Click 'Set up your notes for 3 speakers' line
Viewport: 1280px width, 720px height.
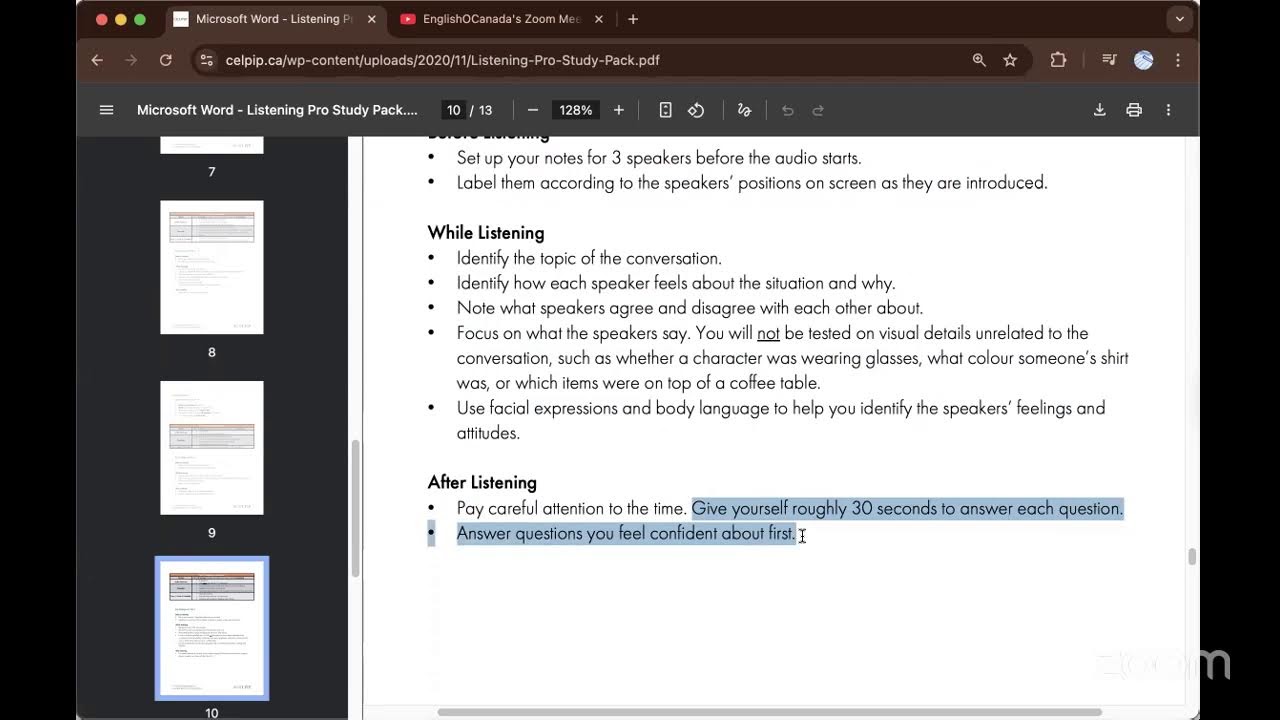pos(659,158)
